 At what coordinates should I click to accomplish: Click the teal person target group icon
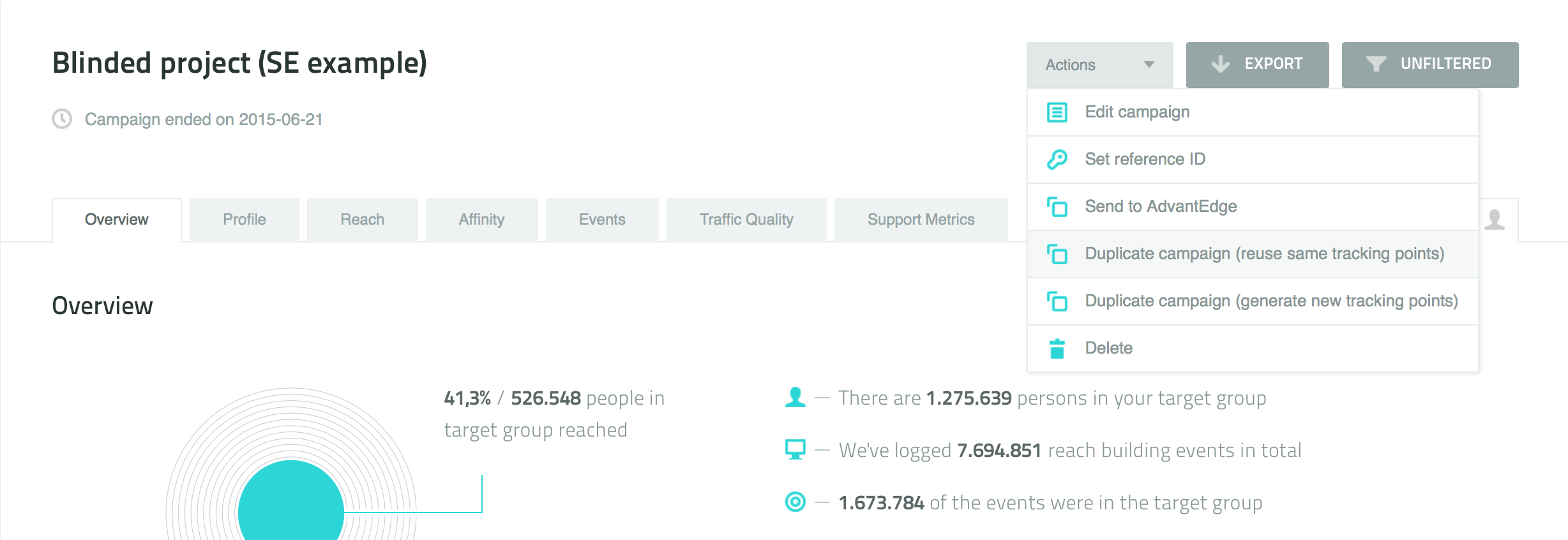point(795,397)
